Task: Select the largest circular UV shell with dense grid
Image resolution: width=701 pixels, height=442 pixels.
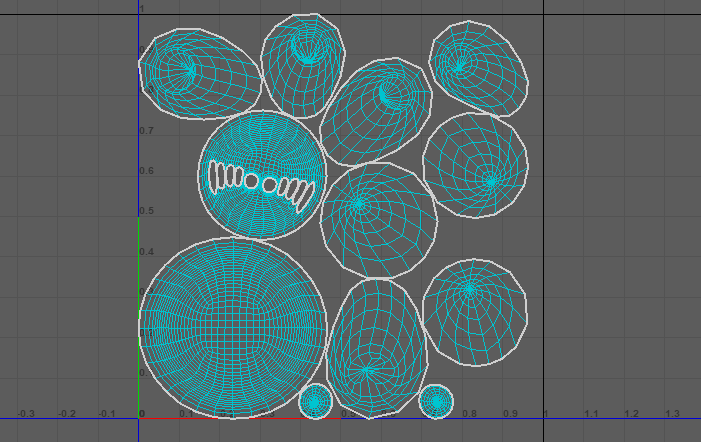Action: point(232,328)
